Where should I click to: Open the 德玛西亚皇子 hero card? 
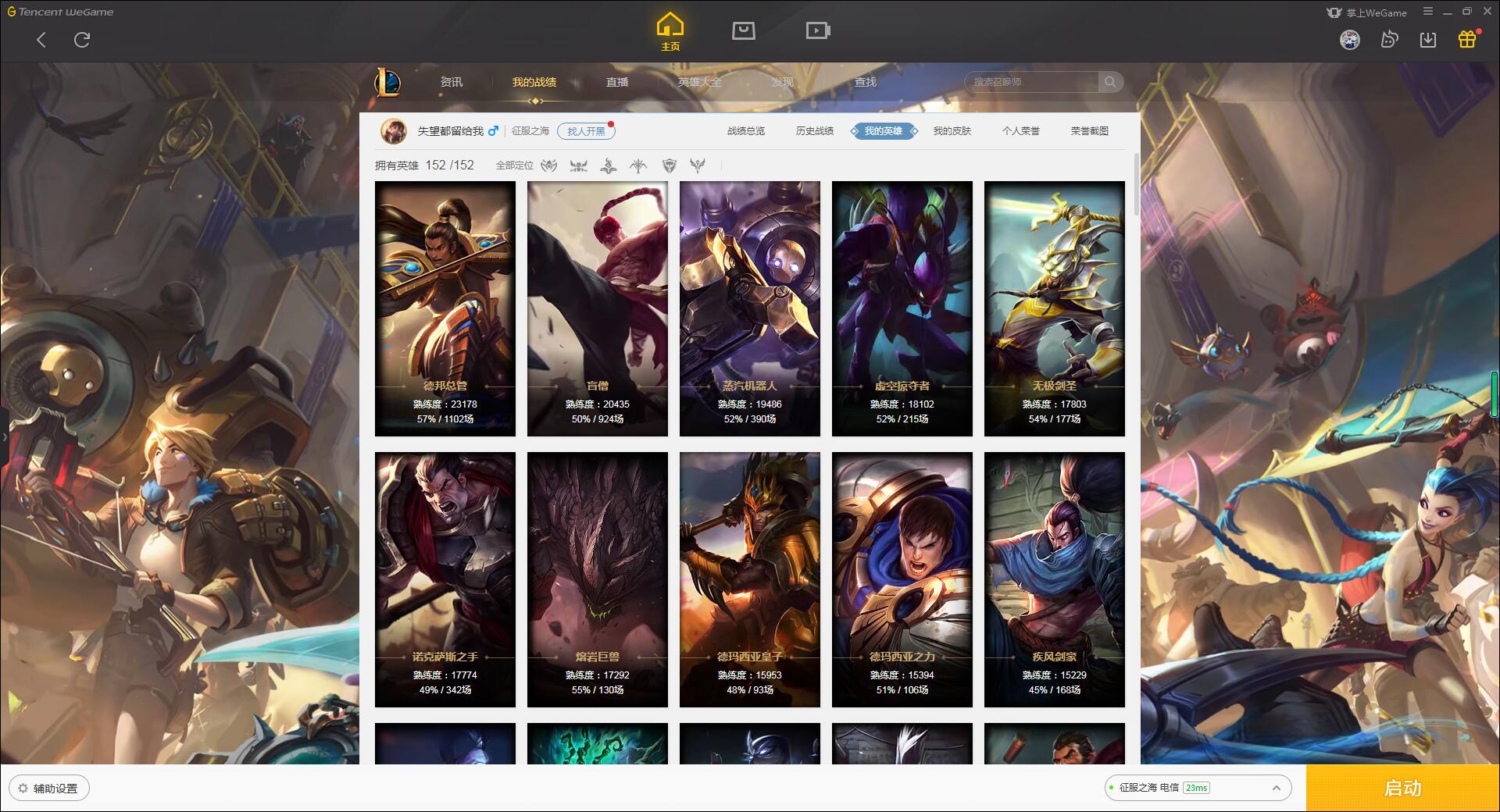(x=750, y=579)
